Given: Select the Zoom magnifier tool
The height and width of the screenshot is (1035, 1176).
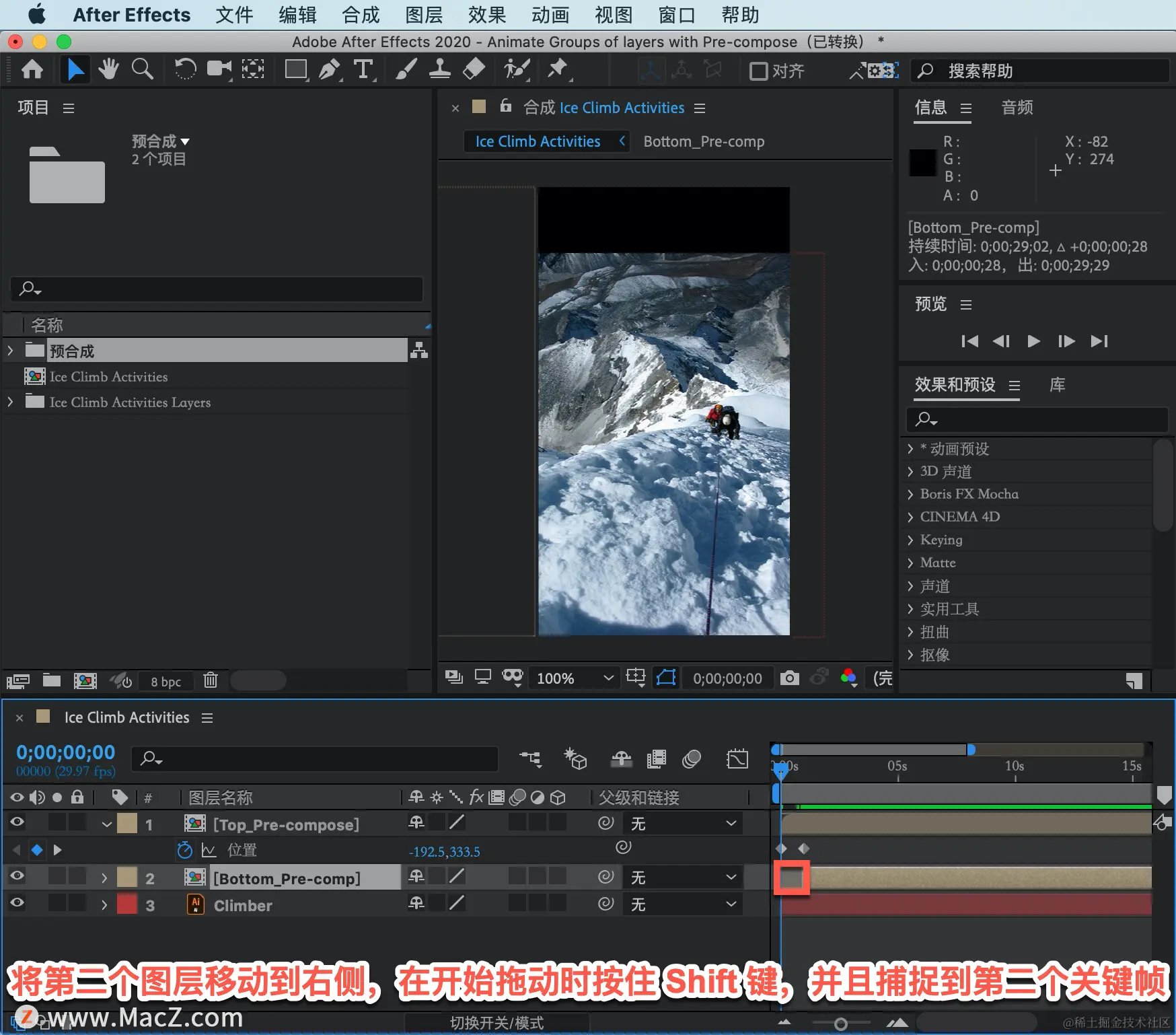Looking at the screenshot, I should [x=142, y=69].
